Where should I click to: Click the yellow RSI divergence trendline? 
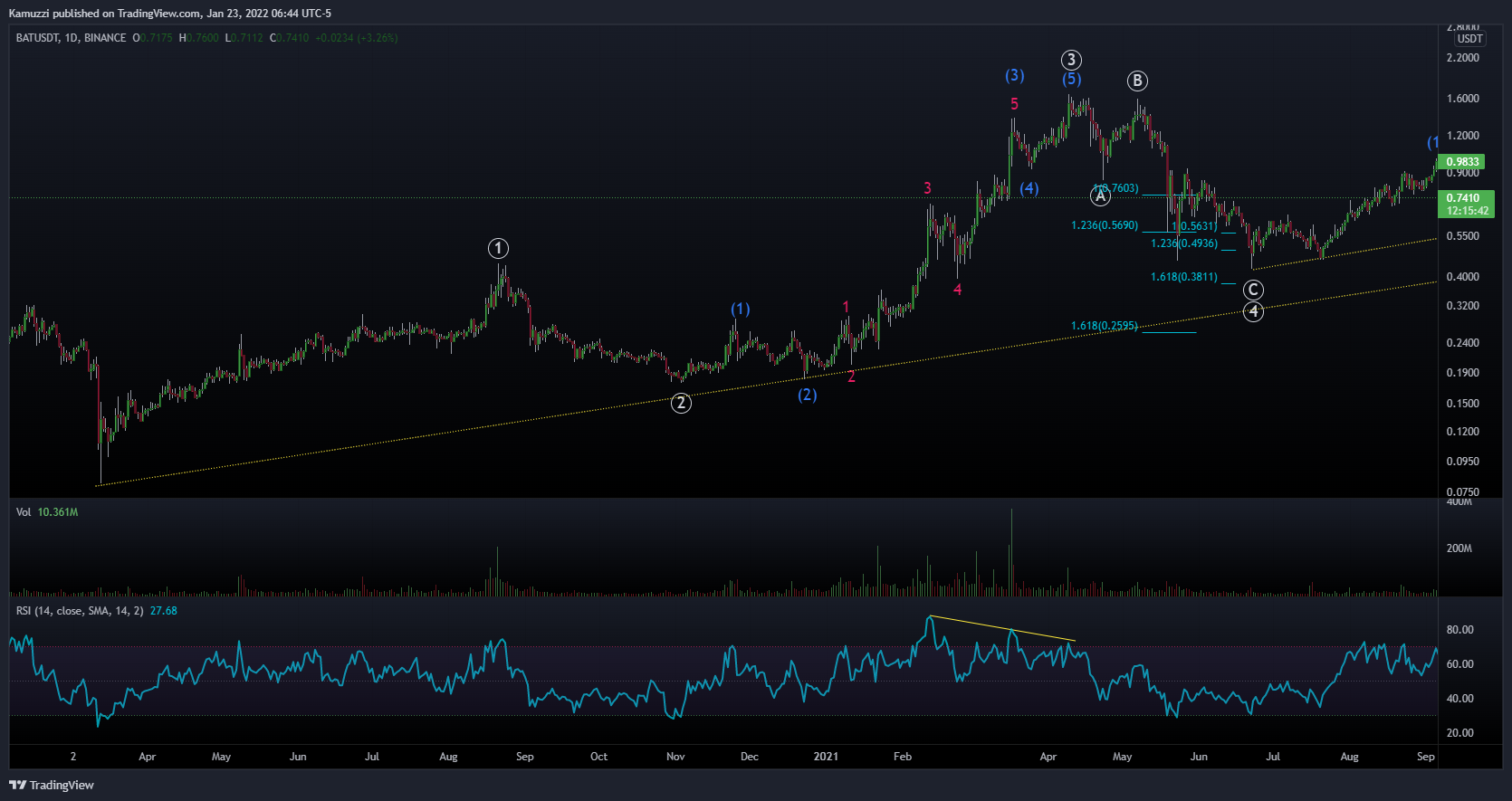pyautogui.click(x=1002, y=628)
